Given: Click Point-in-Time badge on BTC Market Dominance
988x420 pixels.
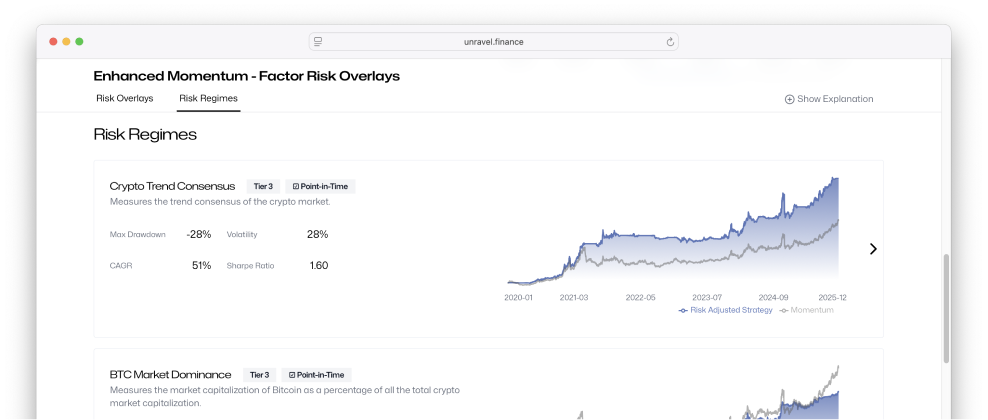Looking at the screenshot, I should tap(316, 374).
